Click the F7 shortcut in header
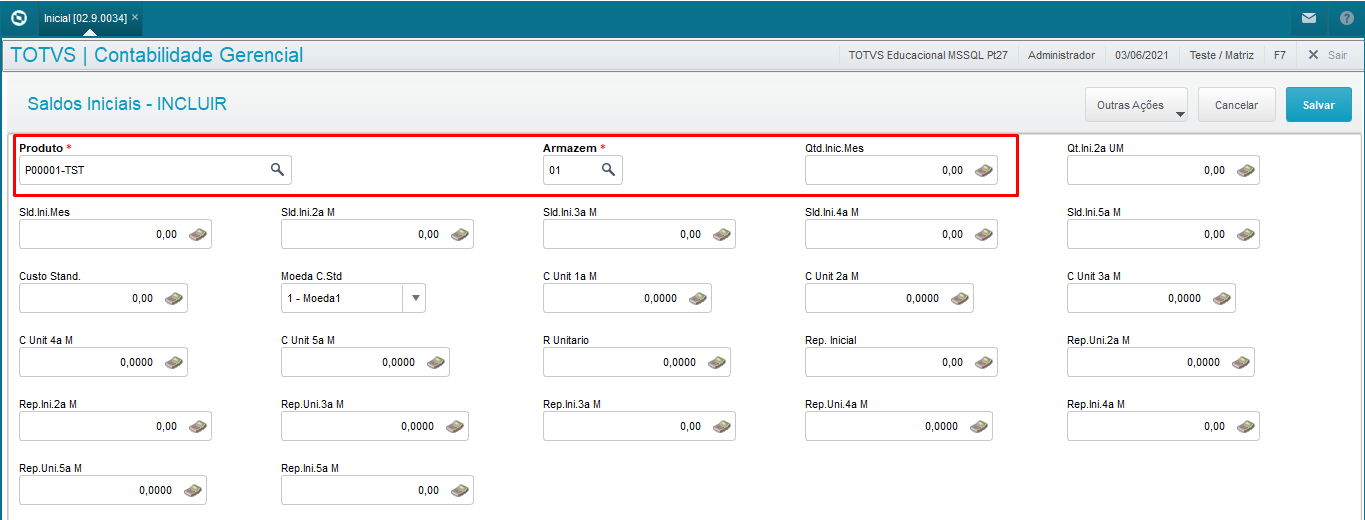Screen dimensions: 1365x520 (x=1280, y=55)
